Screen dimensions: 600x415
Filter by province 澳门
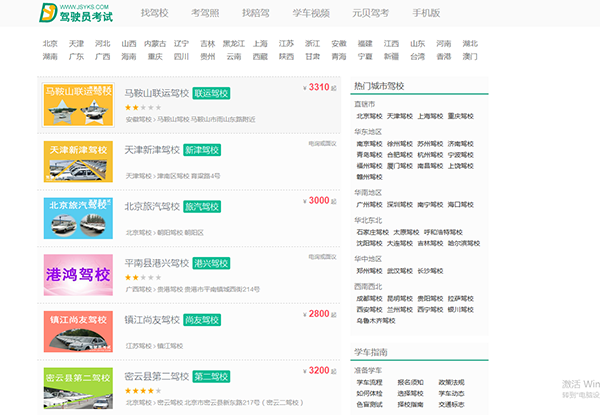tap(470, 57)
